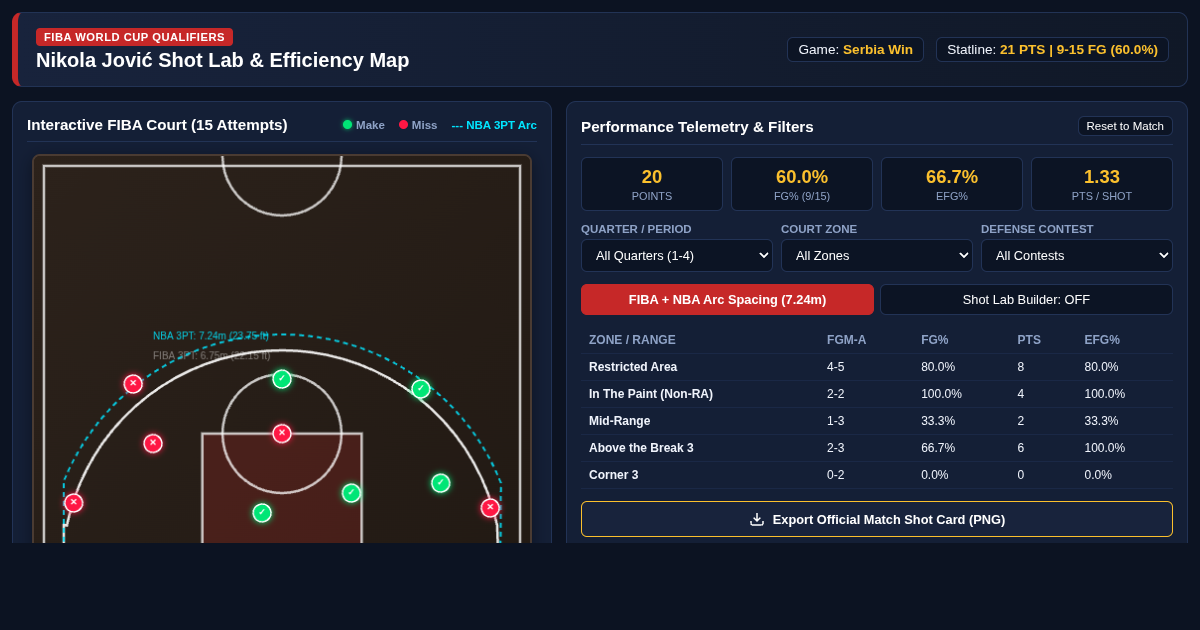This screenshot has width=1200, height=630.
Task: Select the Restricted Area row
Action: click(x=877, y=367)
